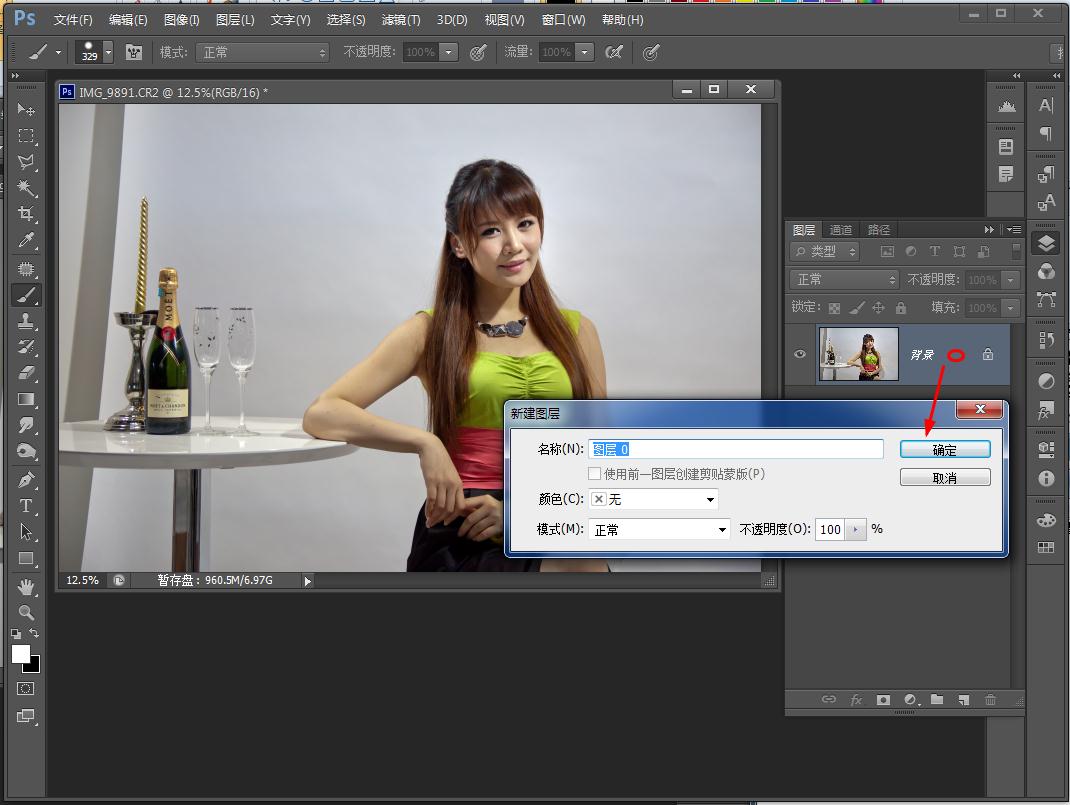Click the white foreground color swatch
Image resolution: width=1070 pixels, height=805 pixels.
pos(21,654)
